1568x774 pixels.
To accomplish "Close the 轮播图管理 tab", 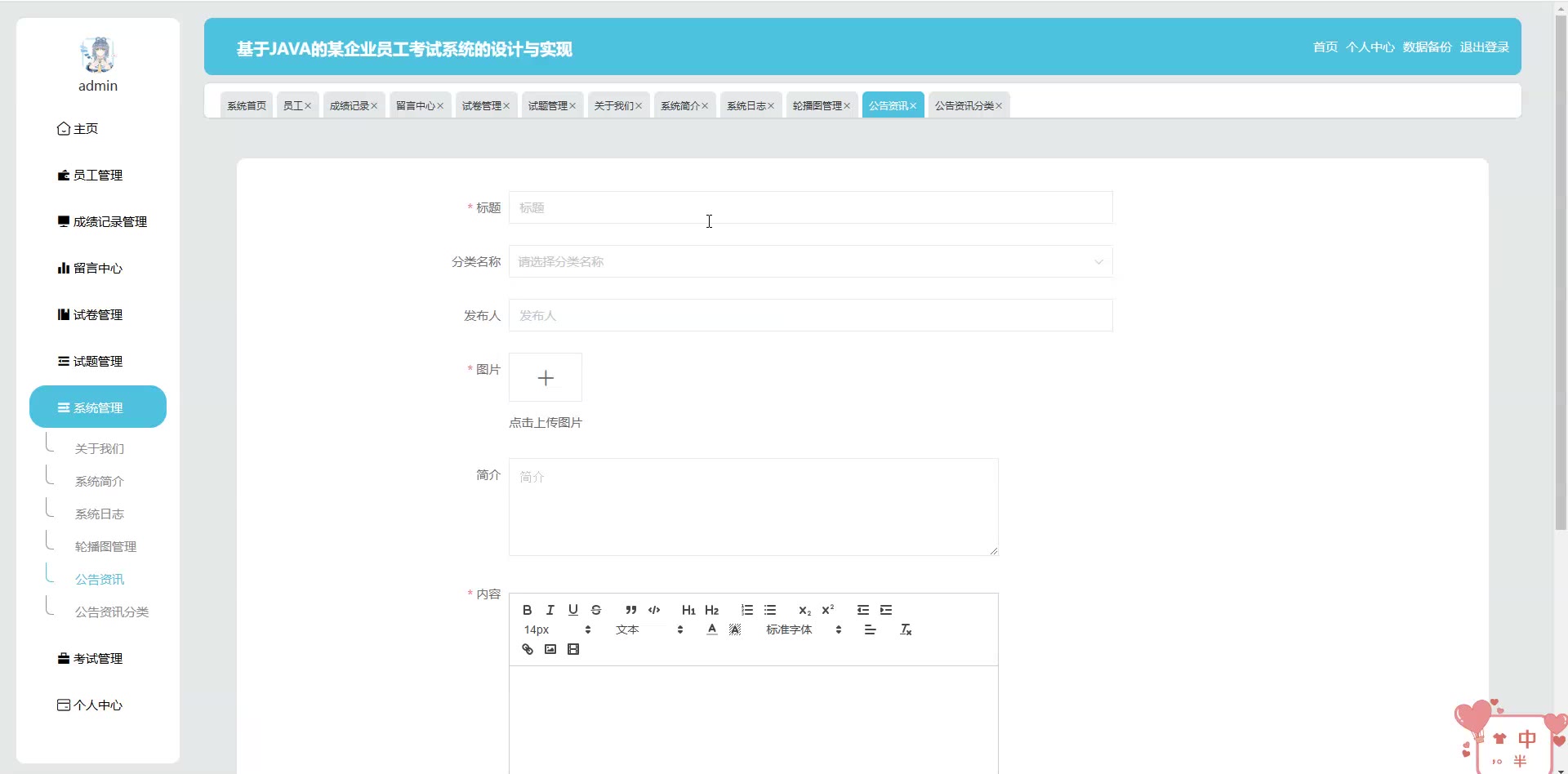I will coord(847,106).
